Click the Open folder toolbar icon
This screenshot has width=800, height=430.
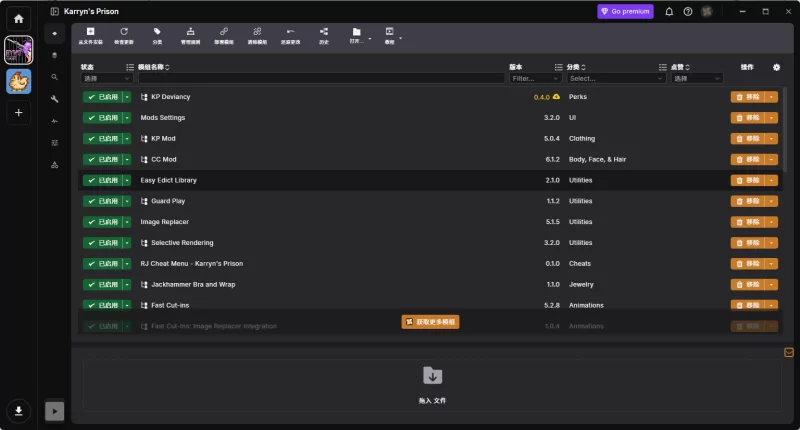[357, 32]
